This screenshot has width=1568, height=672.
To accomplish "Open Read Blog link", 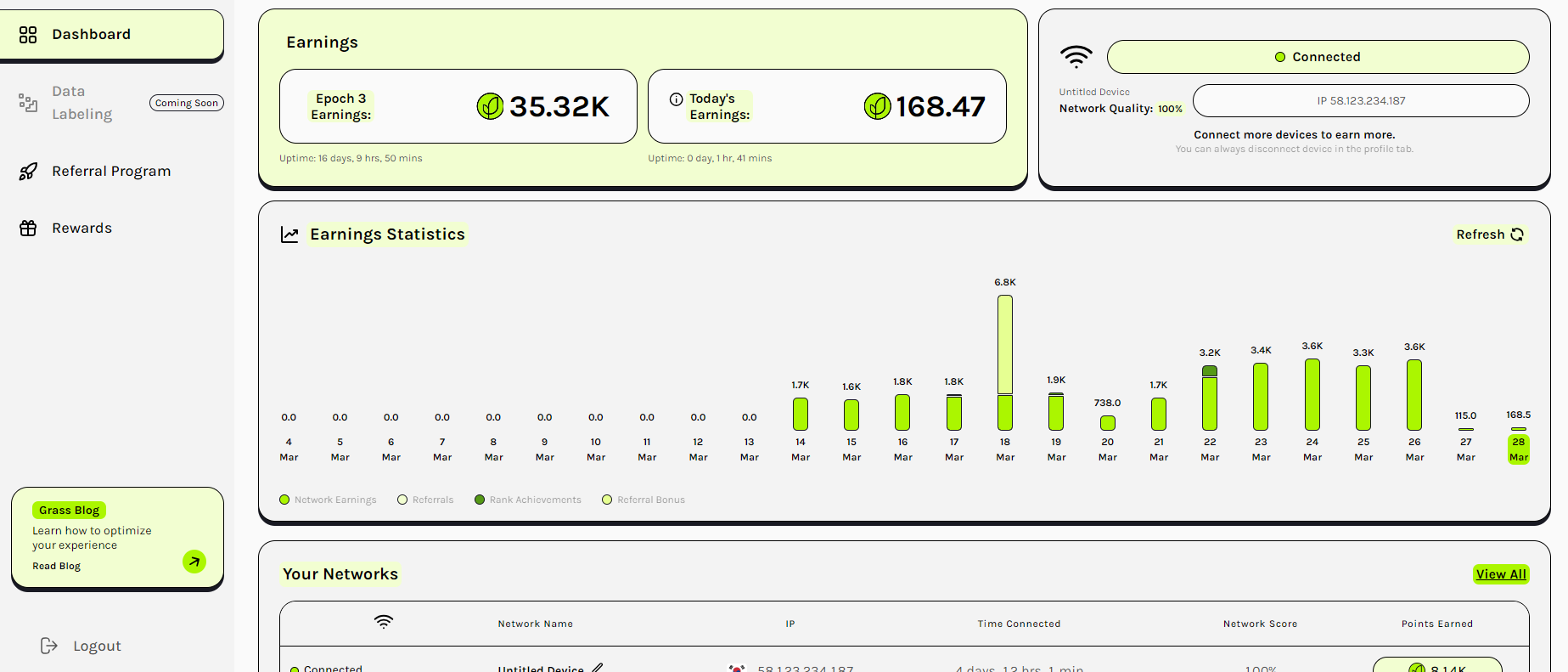I will [56, 567].
